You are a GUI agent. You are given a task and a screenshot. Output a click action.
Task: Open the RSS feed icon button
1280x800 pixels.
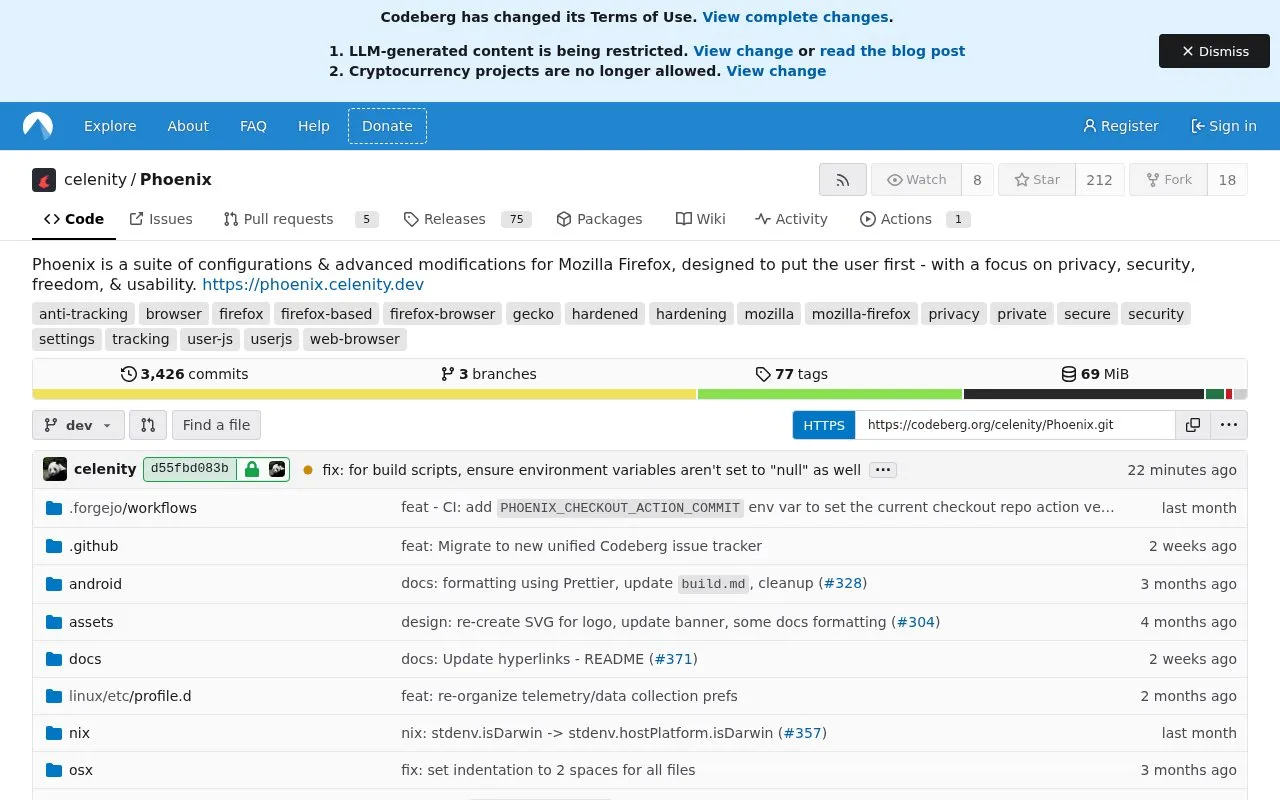pos(843,180)
